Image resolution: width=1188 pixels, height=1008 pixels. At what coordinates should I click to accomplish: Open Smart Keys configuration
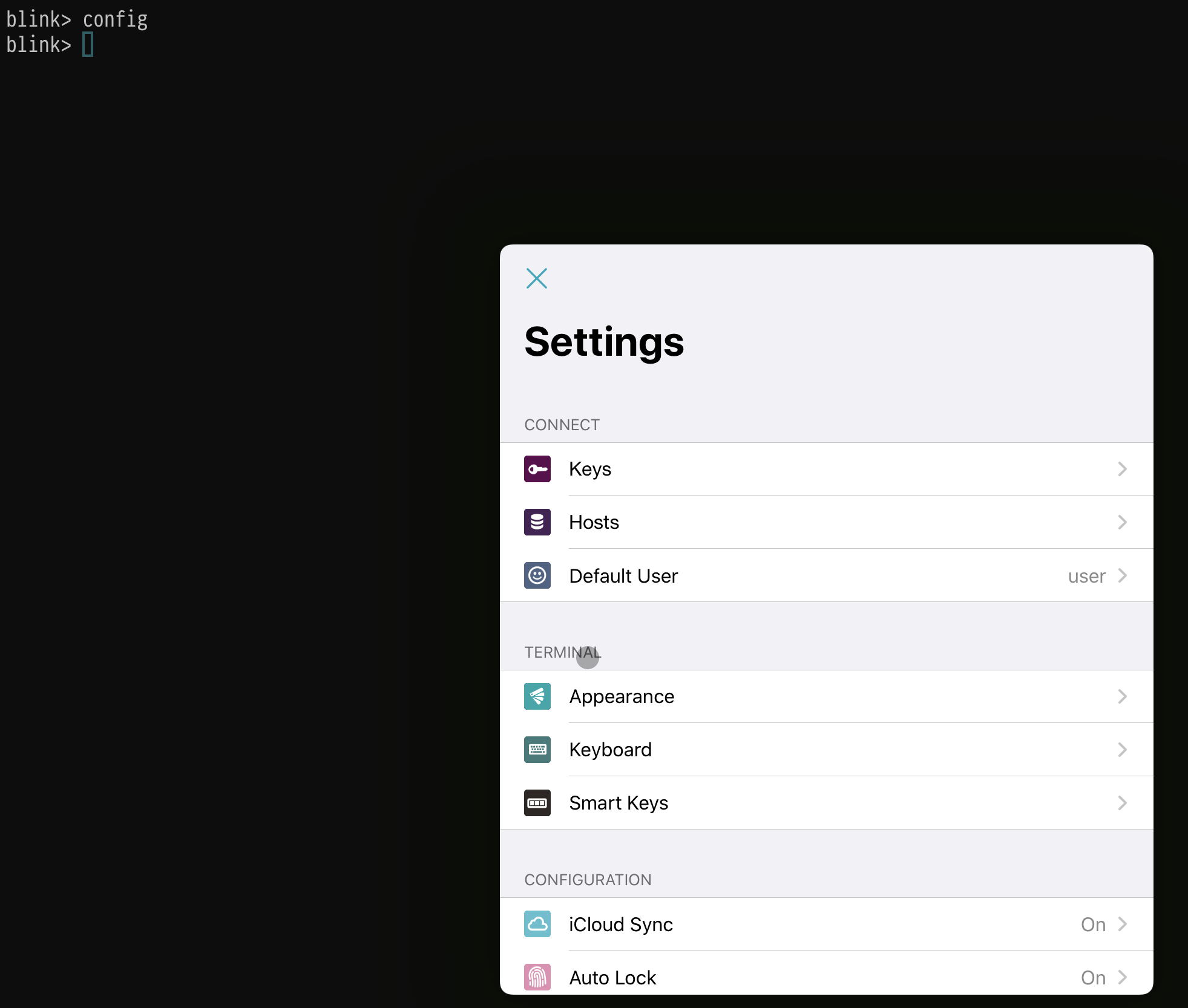826,802
